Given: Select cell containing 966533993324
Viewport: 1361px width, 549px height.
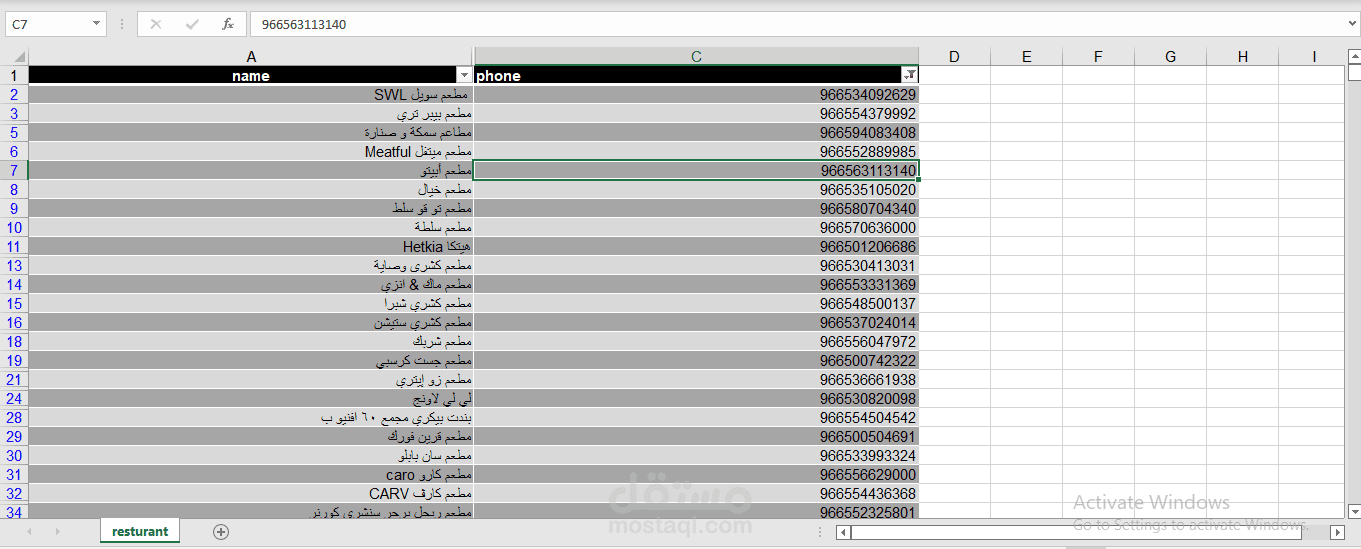Looking at the screenshot, I should (x=696, y=456).
